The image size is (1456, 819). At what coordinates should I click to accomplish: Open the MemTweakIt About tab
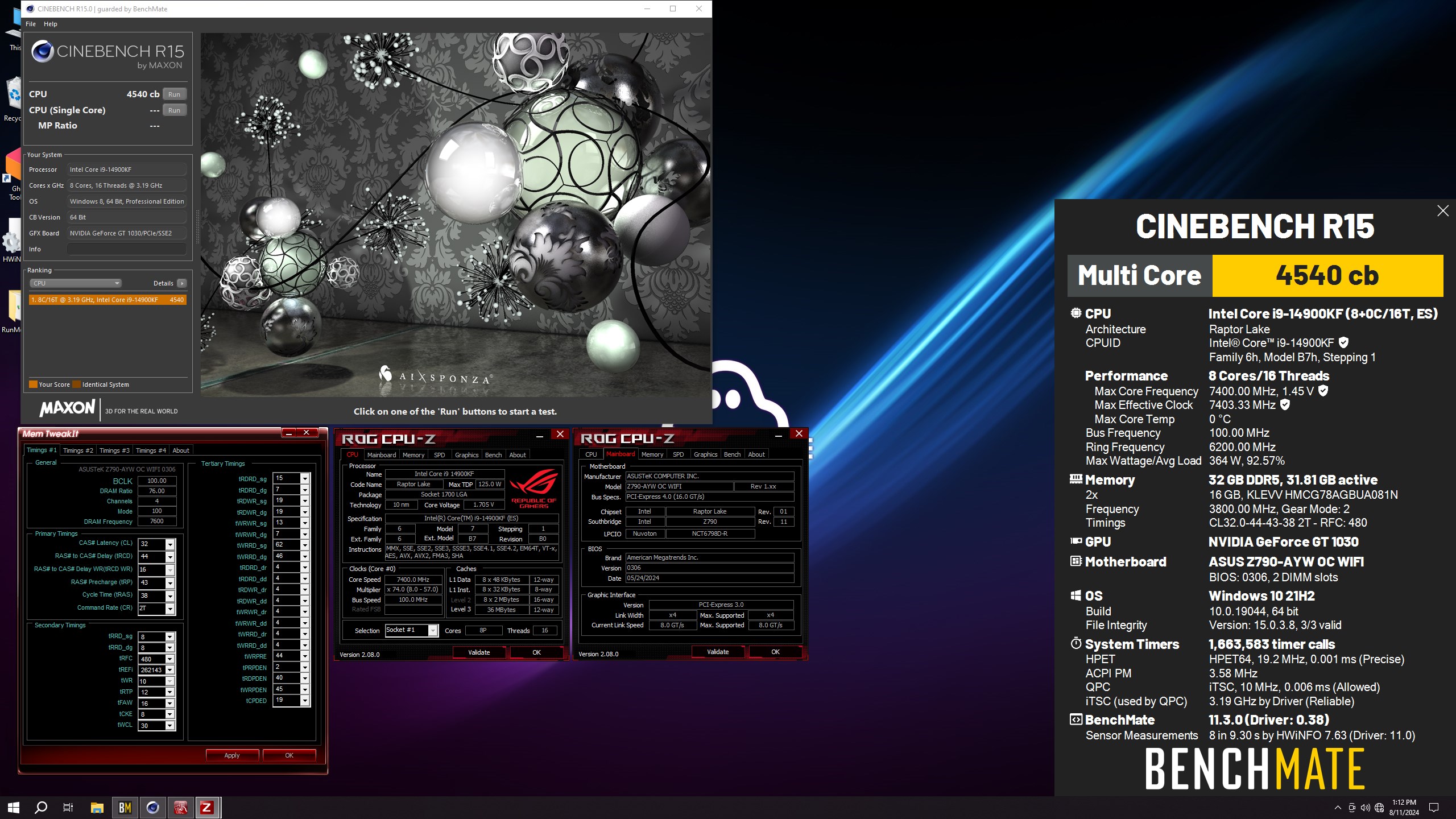(x=181, y=450)
